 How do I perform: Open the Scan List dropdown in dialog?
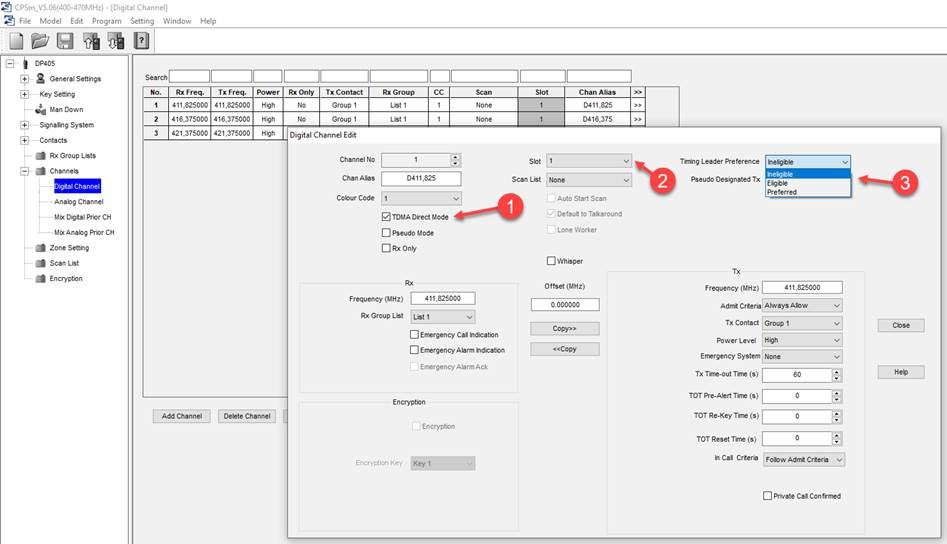pos(589,180)
